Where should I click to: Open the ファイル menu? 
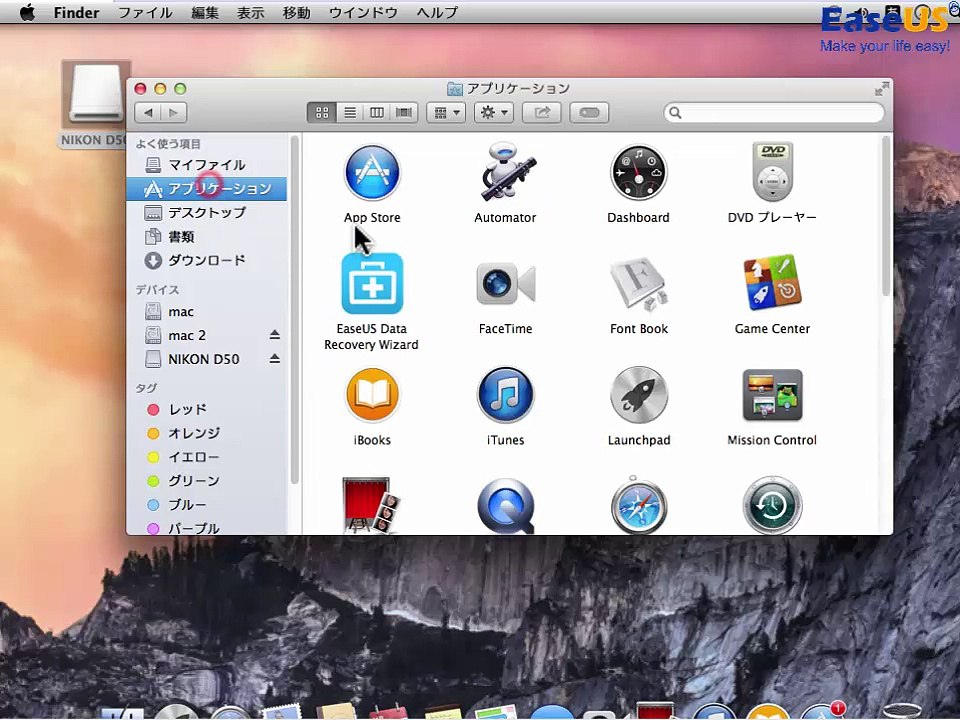click(145, 13)
